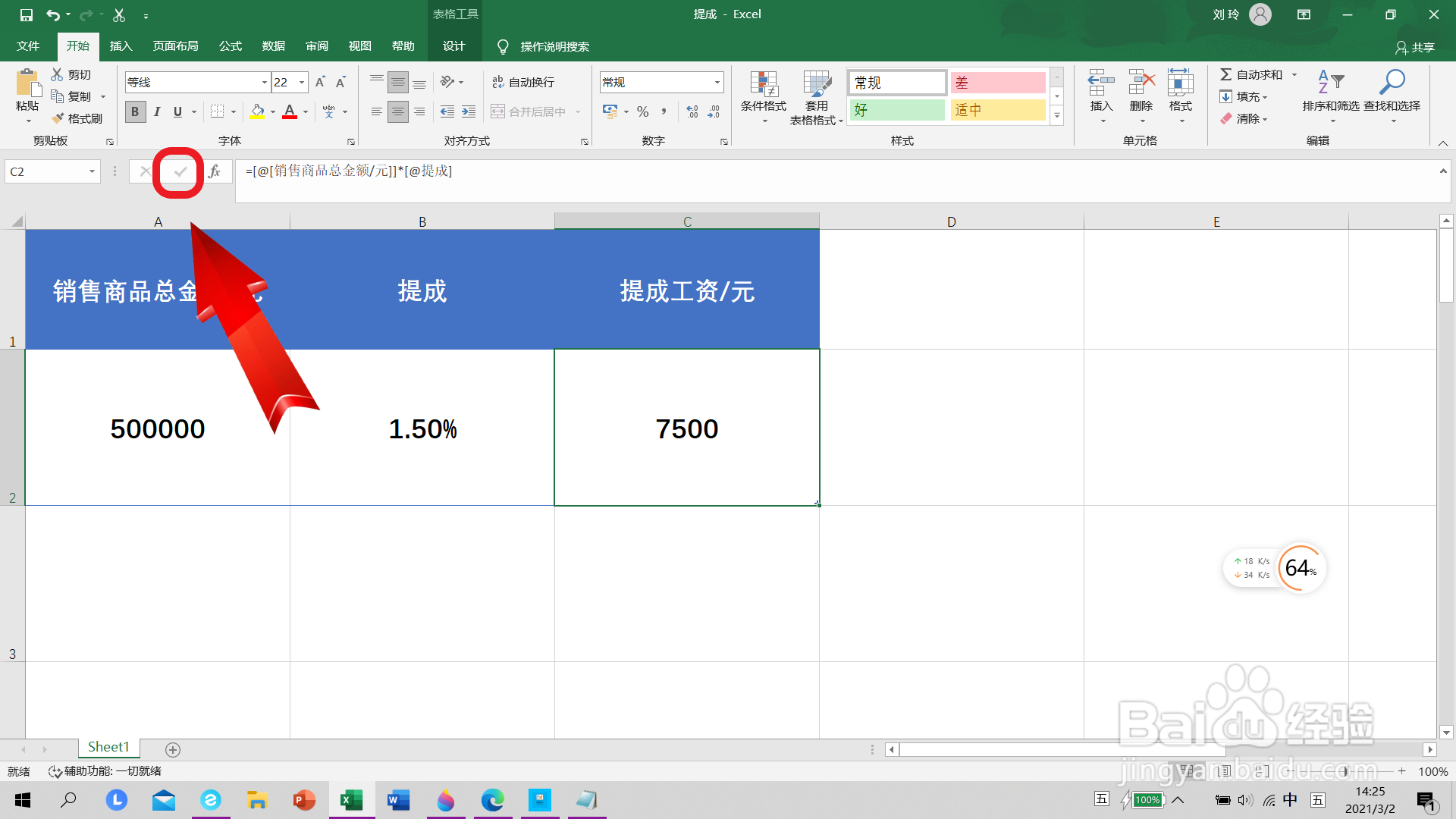Pick the font color red swatch
Image resolution: width=1456 pixels, height=819 pixels.
point(289,115)
